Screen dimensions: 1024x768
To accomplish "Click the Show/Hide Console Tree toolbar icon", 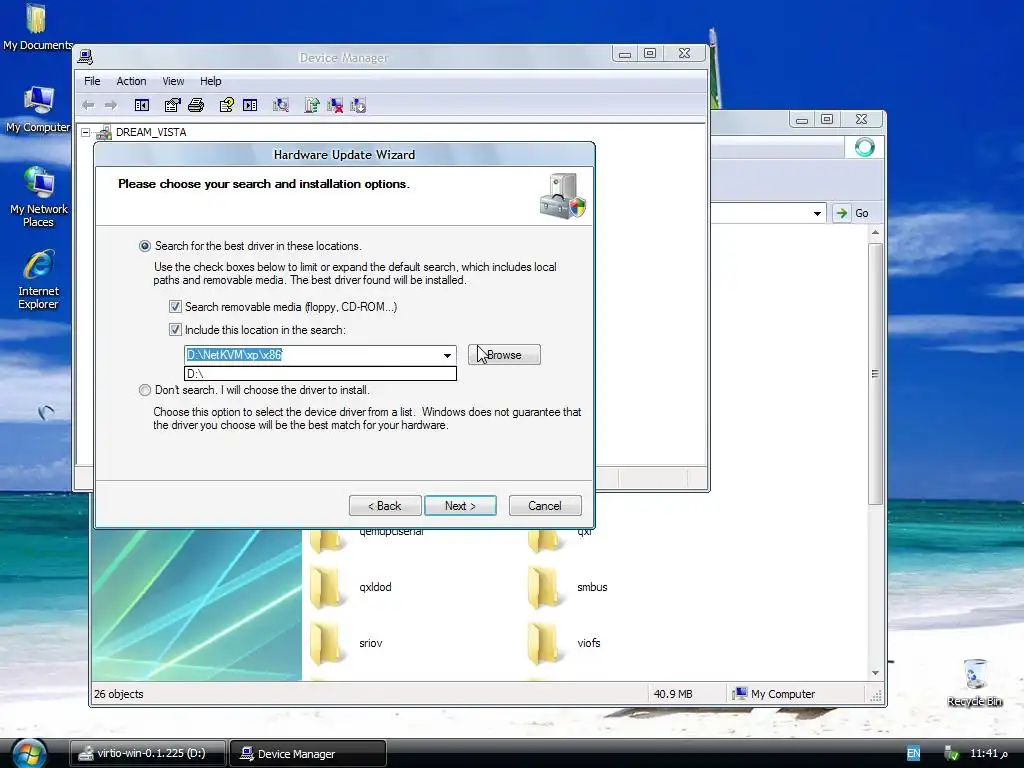I will [142, 105].
